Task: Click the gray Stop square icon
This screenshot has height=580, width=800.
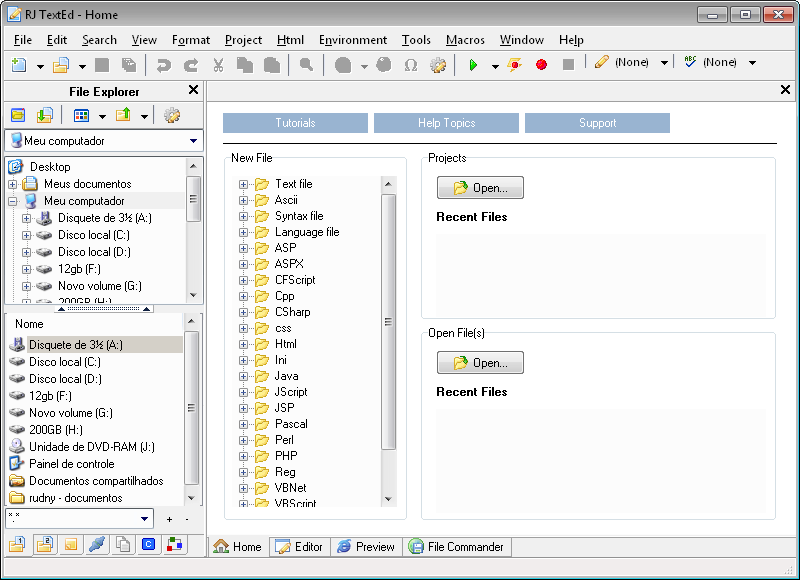Action: 568,64
